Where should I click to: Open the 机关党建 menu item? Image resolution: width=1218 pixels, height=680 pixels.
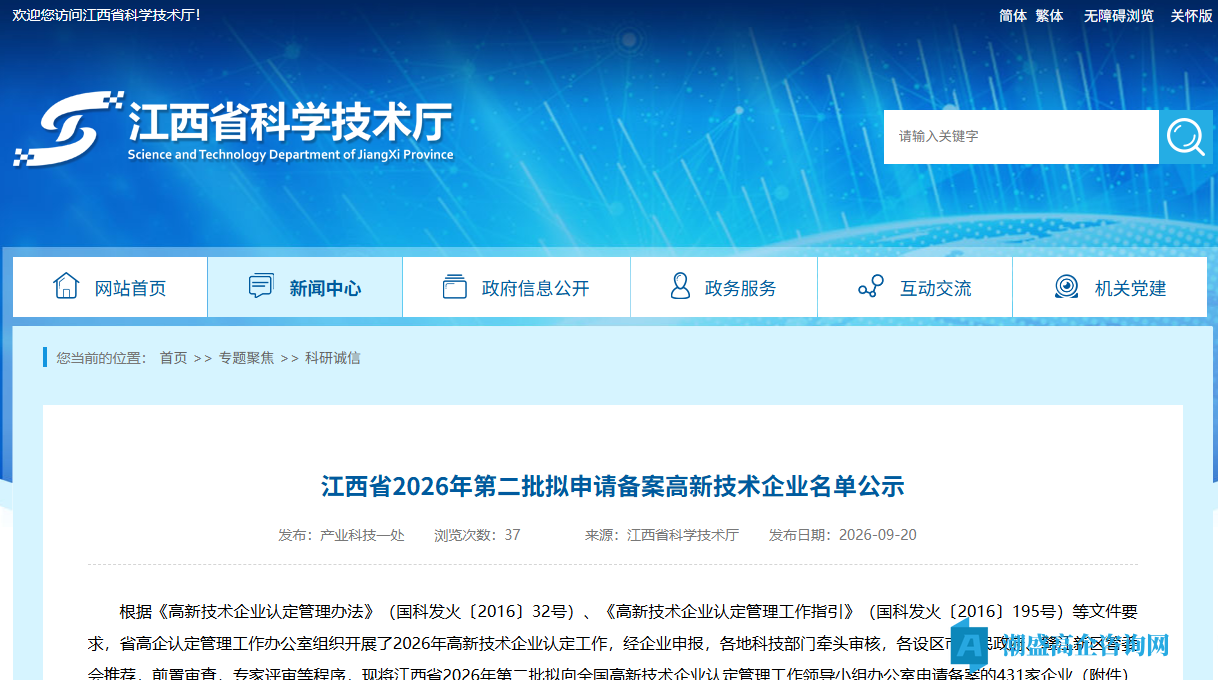tap(1110, 287)
